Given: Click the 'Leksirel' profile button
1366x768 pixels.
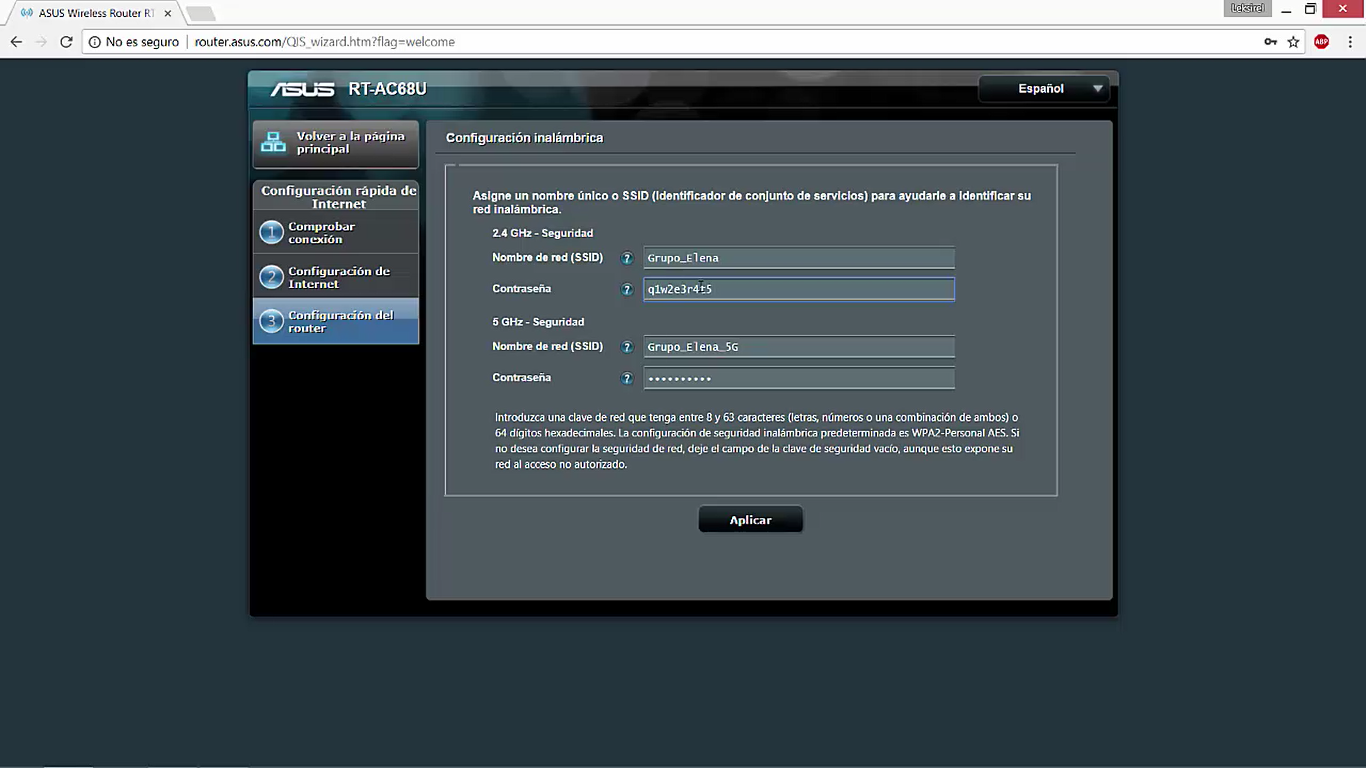Looking at the screenshot, I should click(x=1248, y=8).
